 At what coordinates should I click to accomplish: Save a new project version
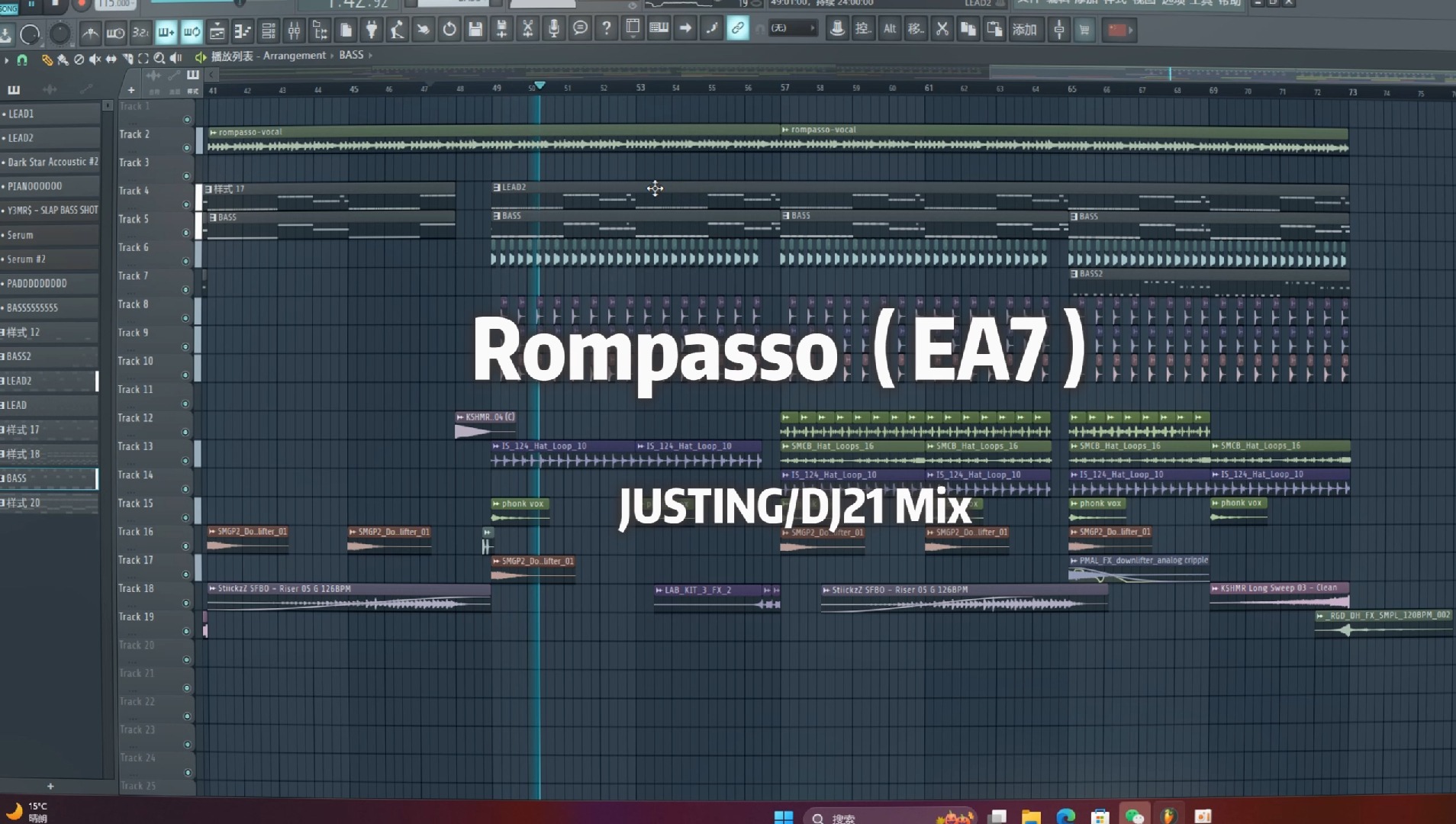pos(501,30)
